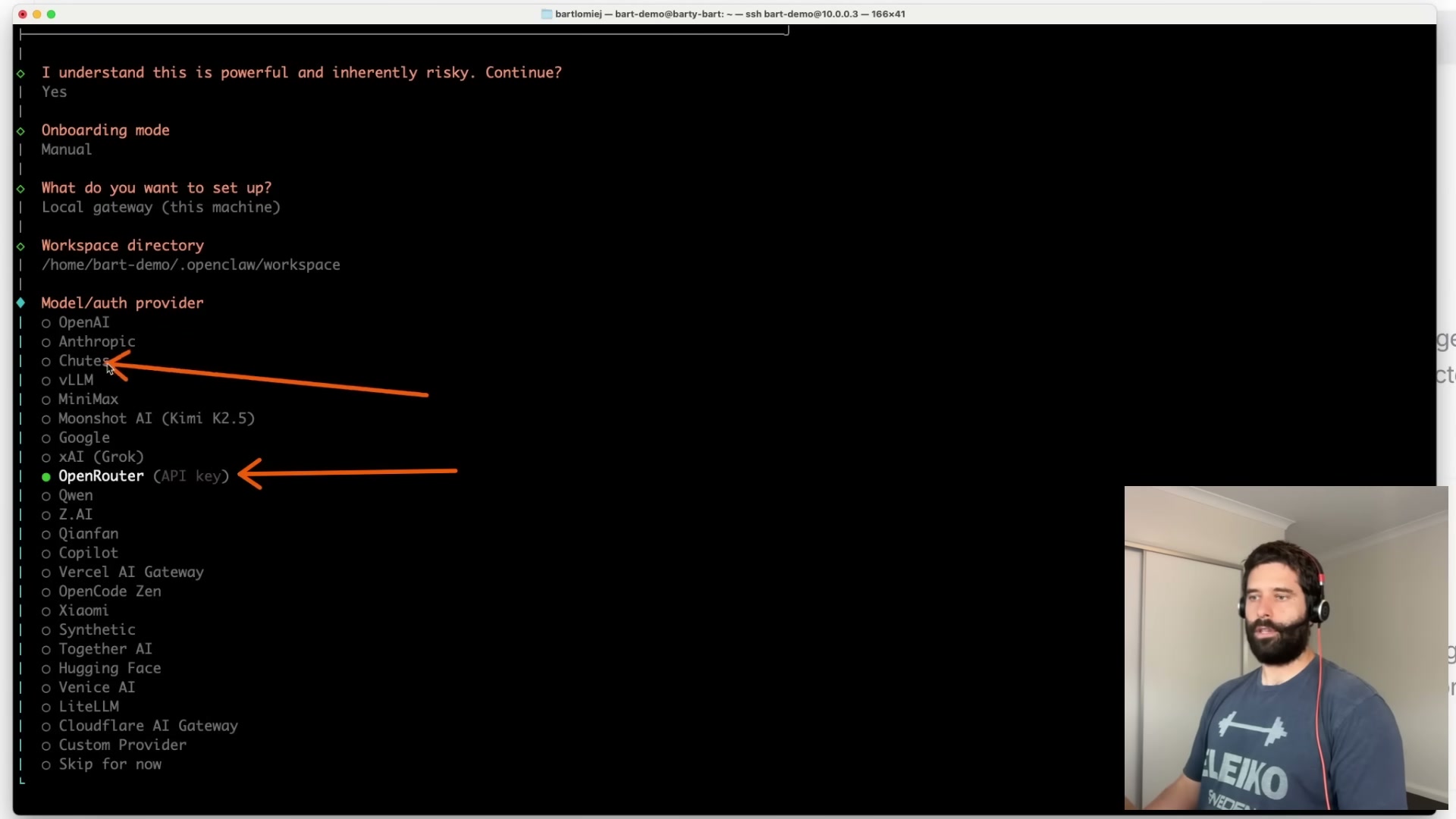
Task: Click the yellow minimize window button
Action: click(36, 14)
